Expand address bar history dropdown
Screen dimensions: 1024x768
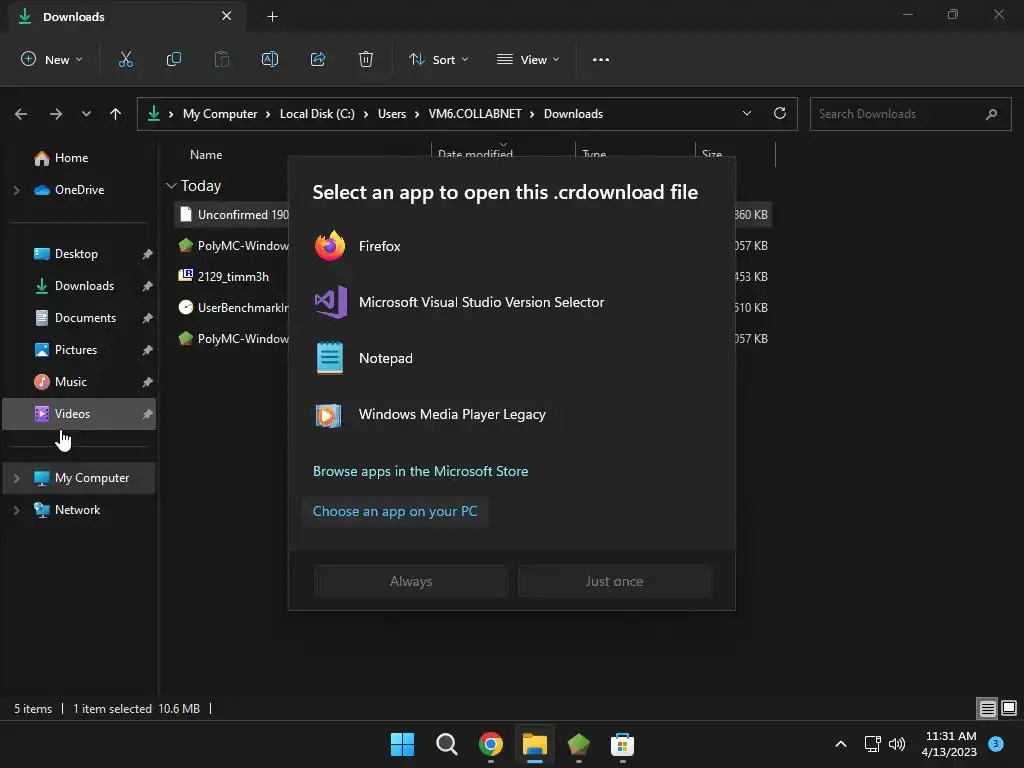747,114
